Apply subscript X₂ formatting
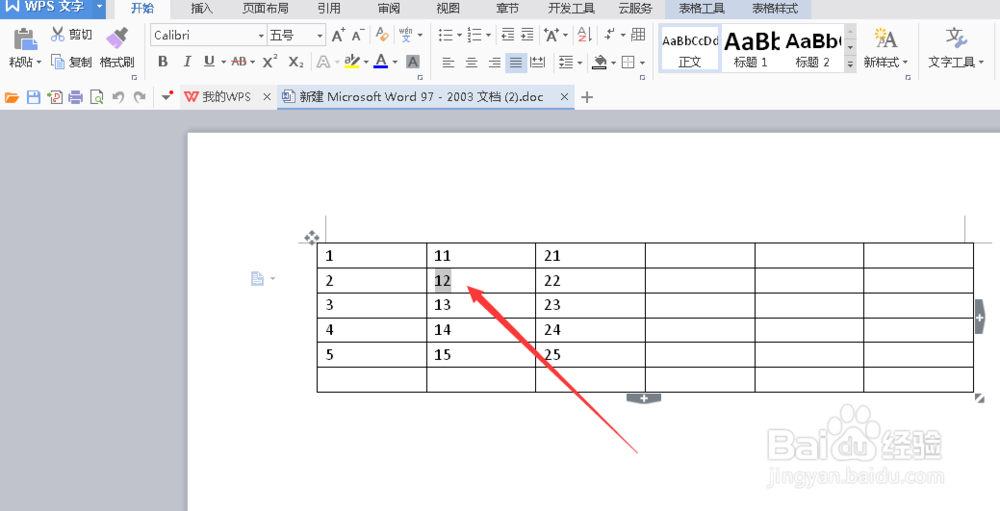Viewport: 1000px width, 511px height. click(296, 62)
